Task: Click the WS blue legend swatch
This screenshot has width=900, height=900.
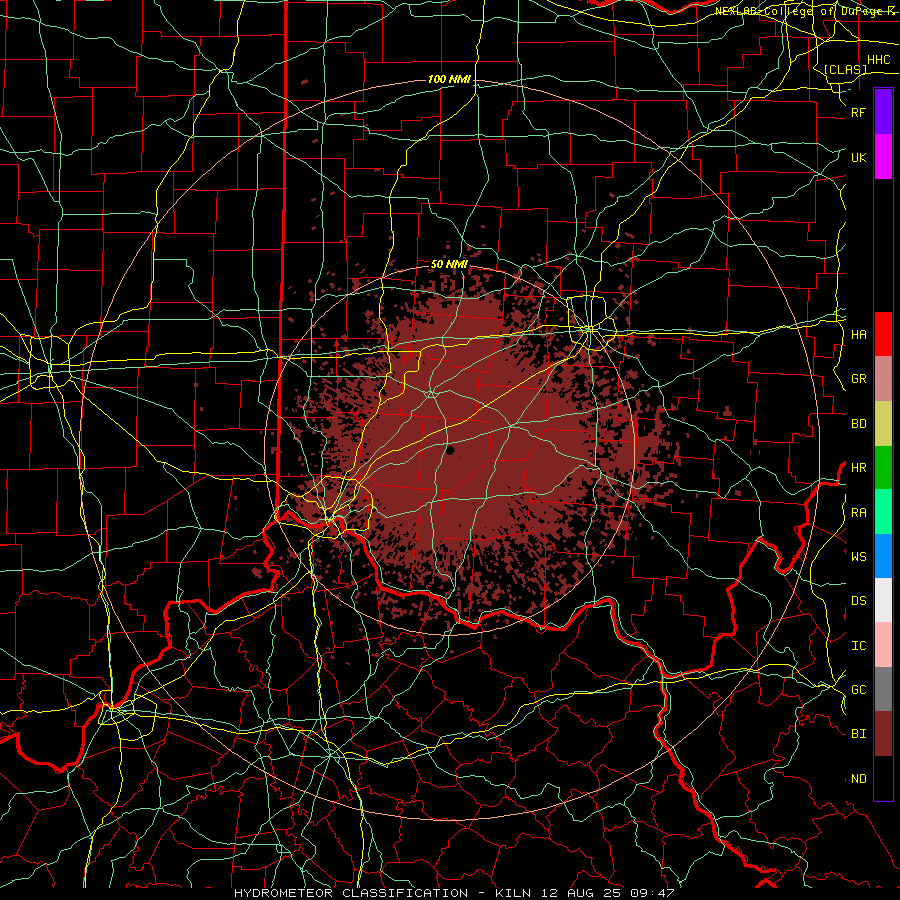Action: [x=883, y=556]
